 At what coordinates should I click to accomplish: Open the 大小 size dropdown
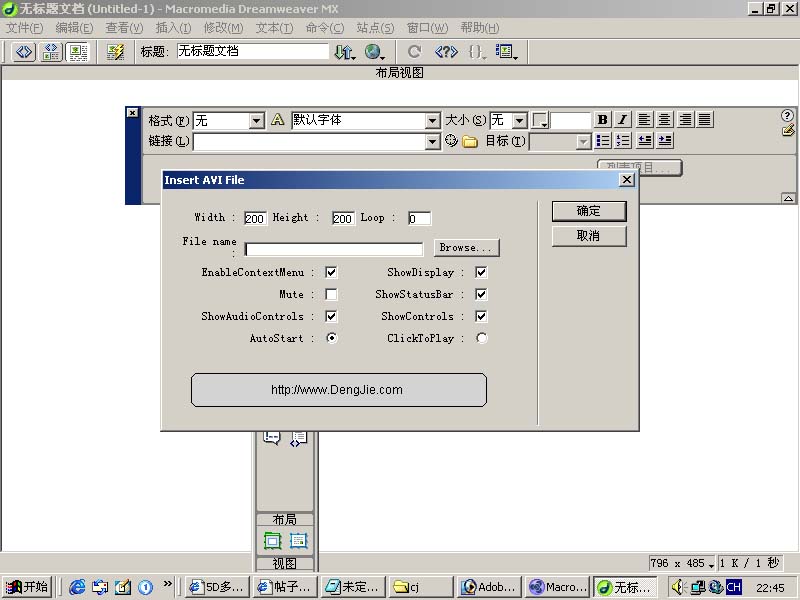point(519,120)
